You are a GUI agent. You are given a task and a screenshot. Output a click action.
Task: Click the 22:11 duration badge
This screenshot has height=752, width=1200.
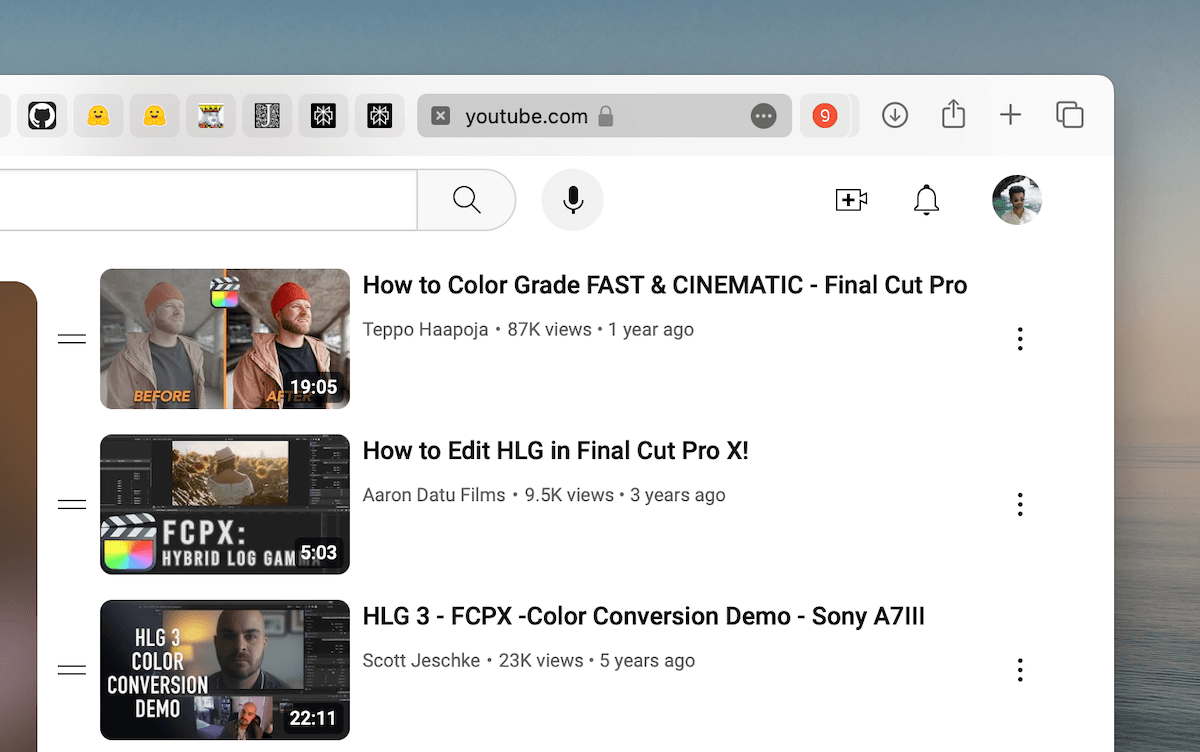(314, 718)
